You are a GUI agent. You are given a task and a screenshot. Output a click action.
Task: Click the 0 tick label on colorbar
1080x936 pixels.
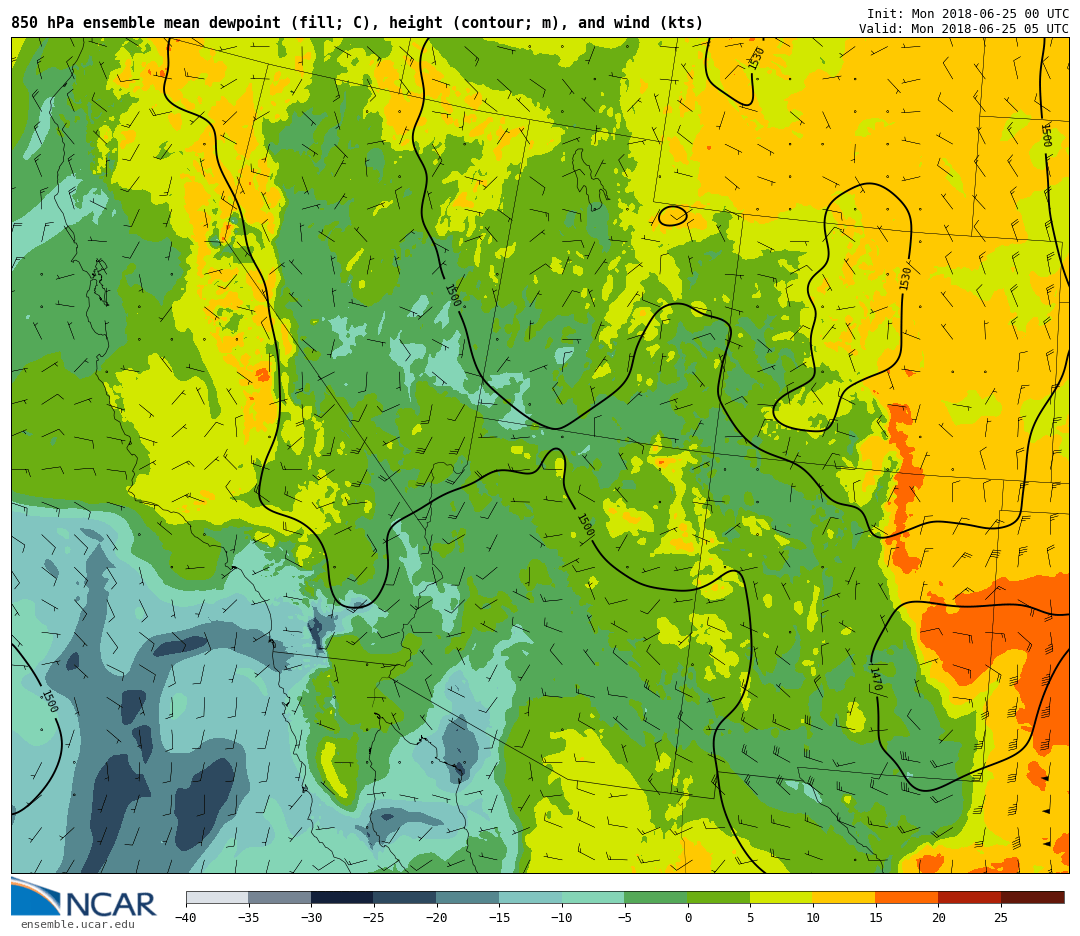click(x=687, y=918)
